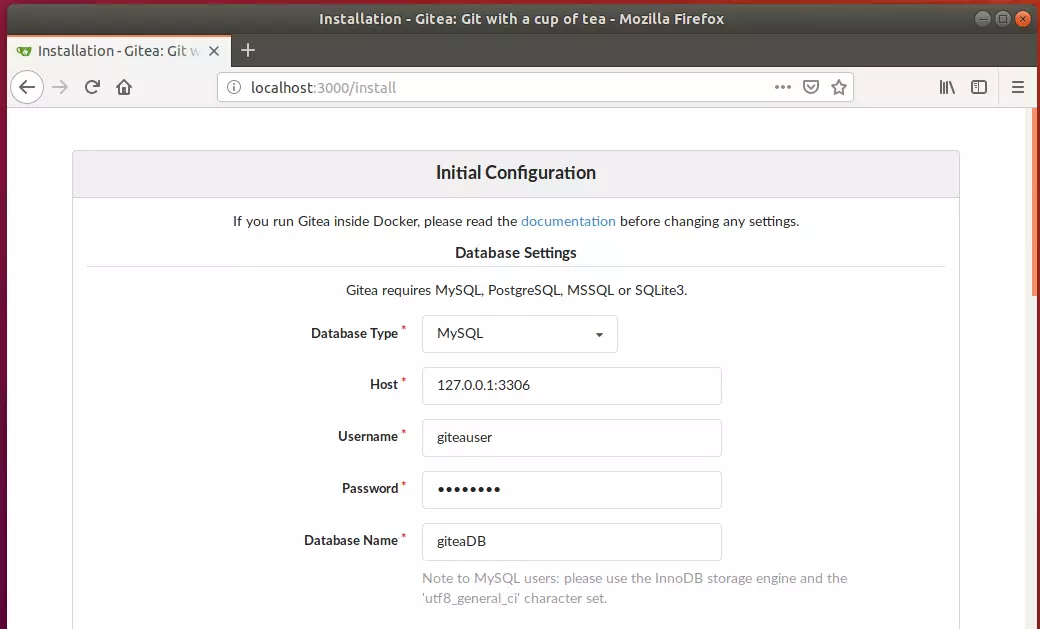Click the Database Type label
This screenshot has width=1040, height=629.
tap(354, 333)
